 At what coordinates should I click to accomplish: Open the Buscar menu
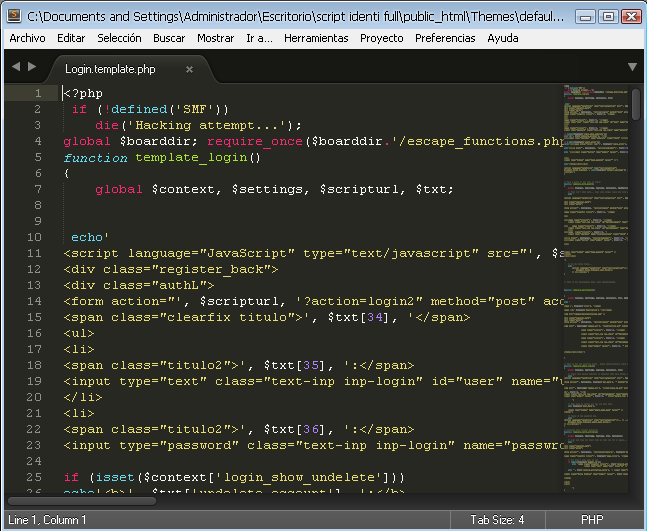[x=169, y=38]
